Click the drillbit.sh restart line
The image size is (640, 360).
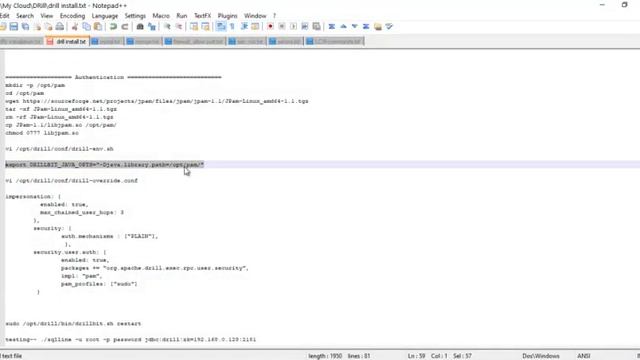coord(73,324)
